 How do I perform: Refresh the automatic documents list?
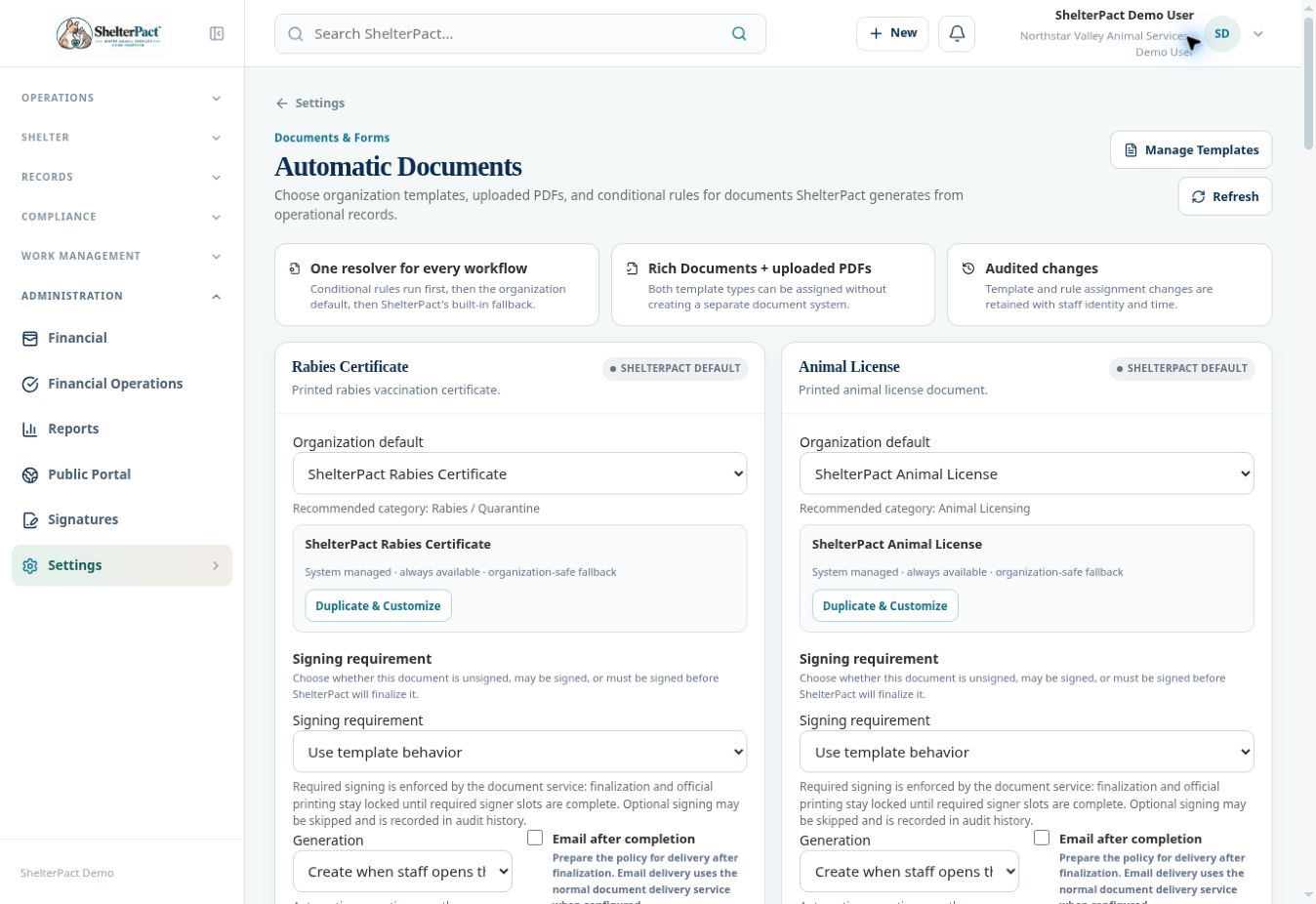[1224, 196]
